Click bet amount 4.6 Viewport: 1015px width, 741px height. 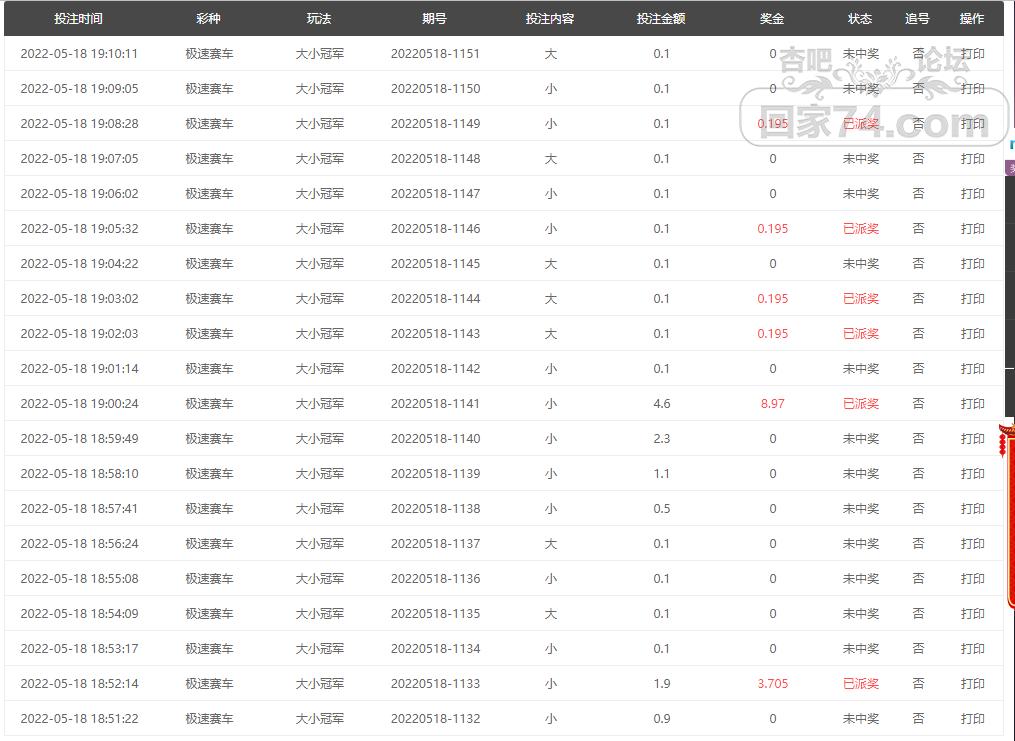662,403
